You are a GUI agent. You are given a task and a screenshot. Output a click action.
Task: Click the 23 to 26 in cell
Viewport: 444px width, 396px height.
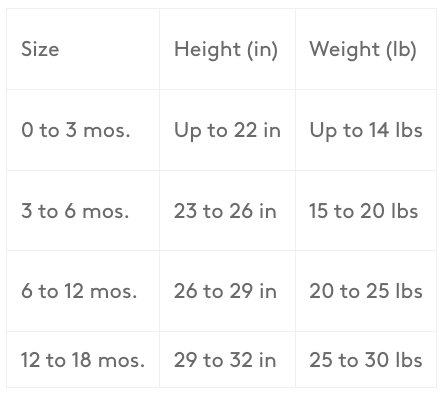(227, 211)
